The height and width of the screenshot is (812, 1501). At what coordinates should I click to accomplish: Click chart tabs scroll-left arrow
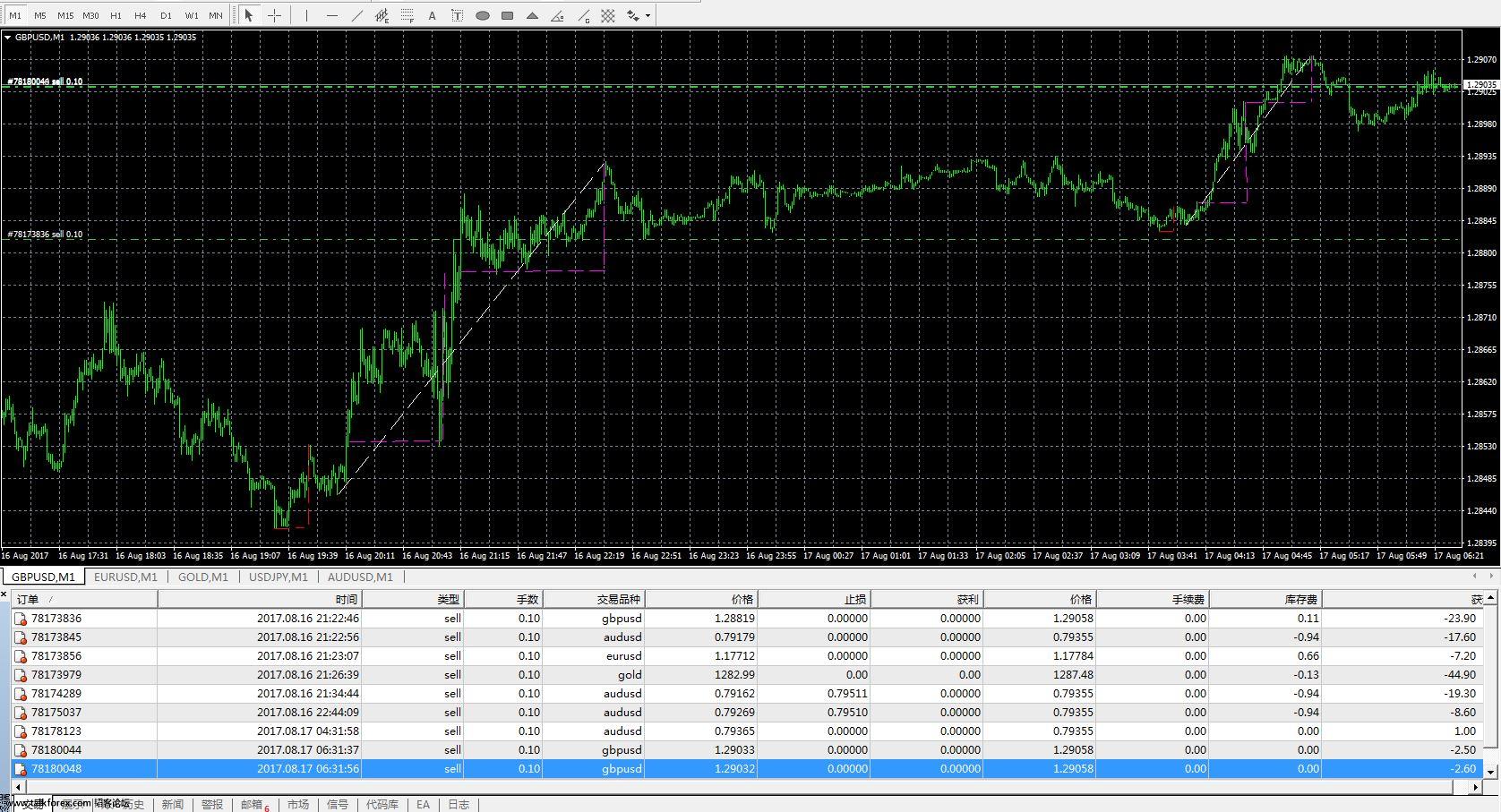pyautogui.click(x=1476, y=577)
